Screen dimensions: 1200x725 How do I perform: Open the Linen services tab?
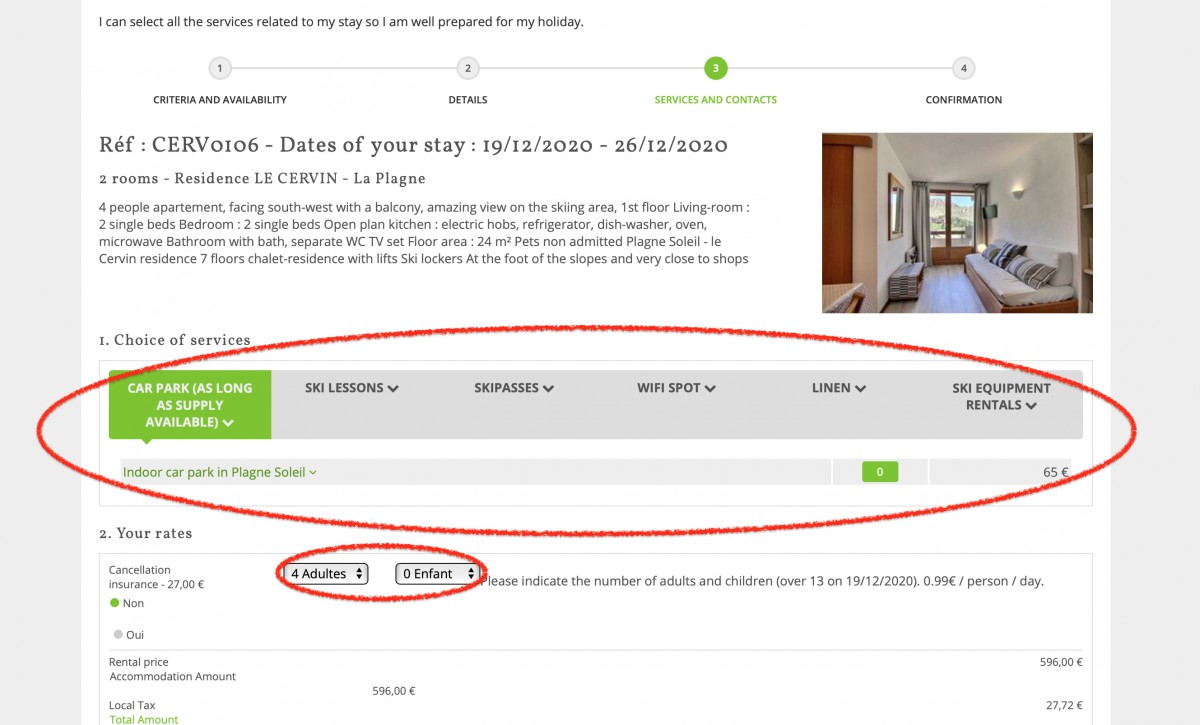click(838, 388)
